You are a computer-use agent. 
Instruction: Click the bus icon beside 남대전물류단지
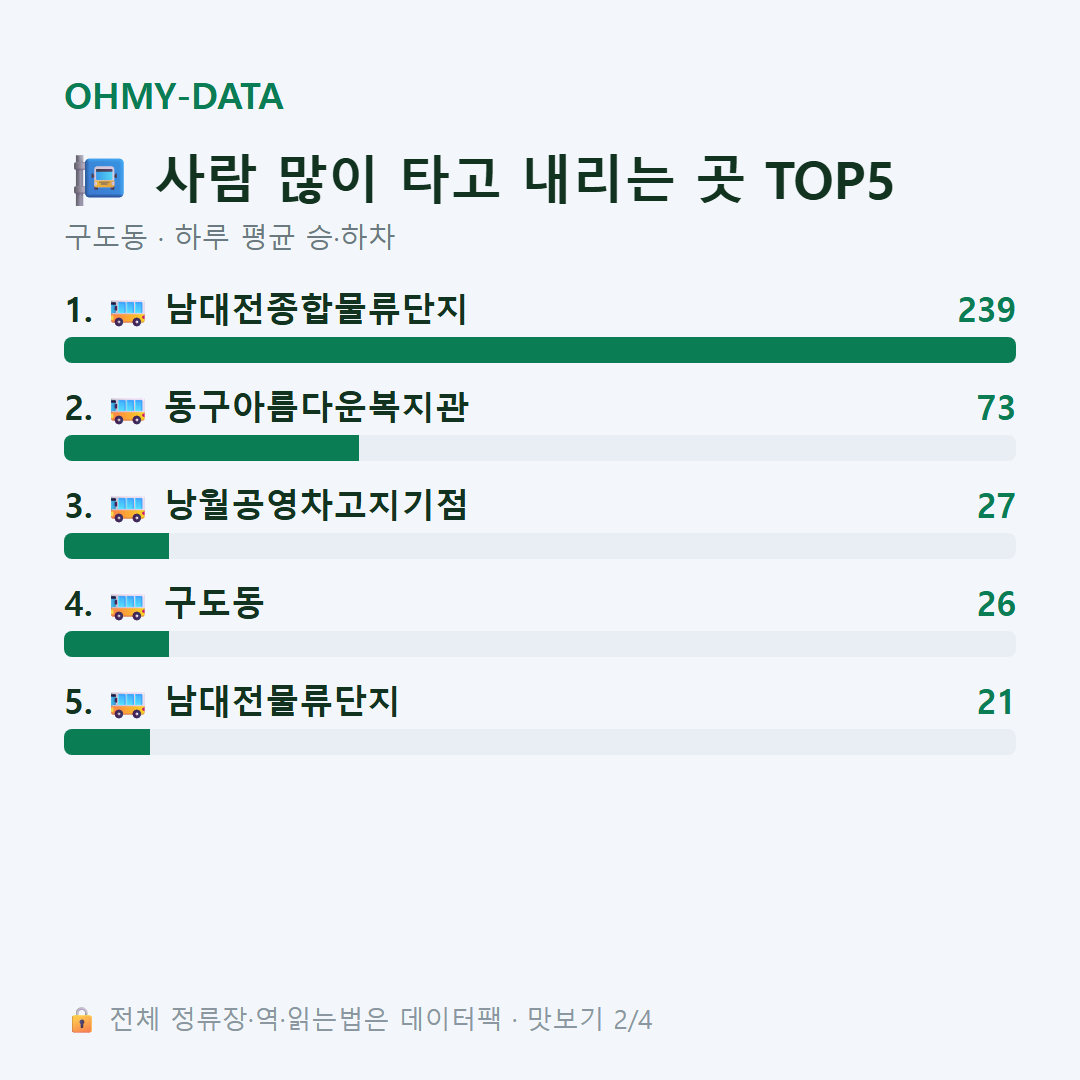point(128,703)
